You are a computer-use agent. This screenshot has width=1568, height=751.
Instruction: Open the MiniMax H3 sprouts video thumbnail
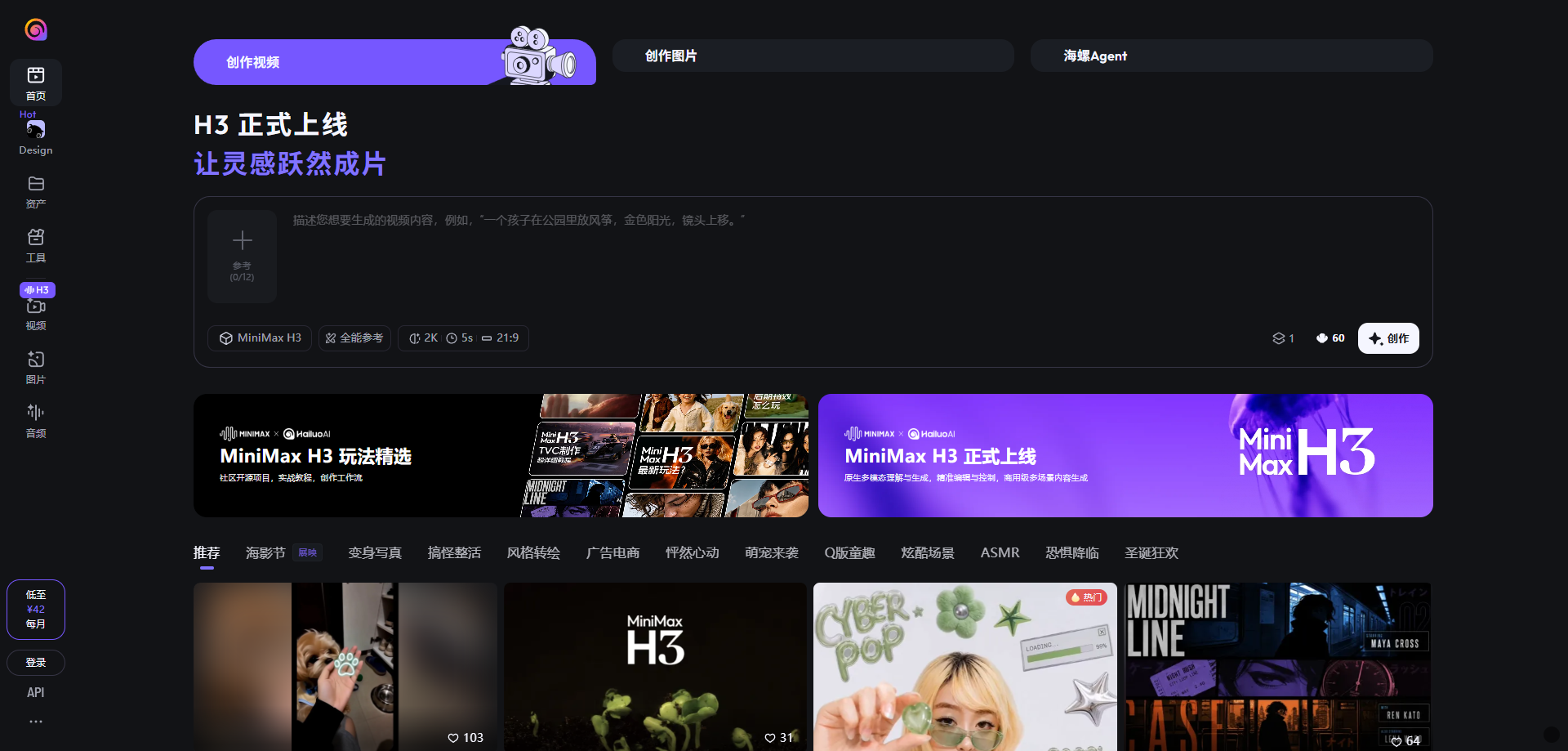[655, 667]
